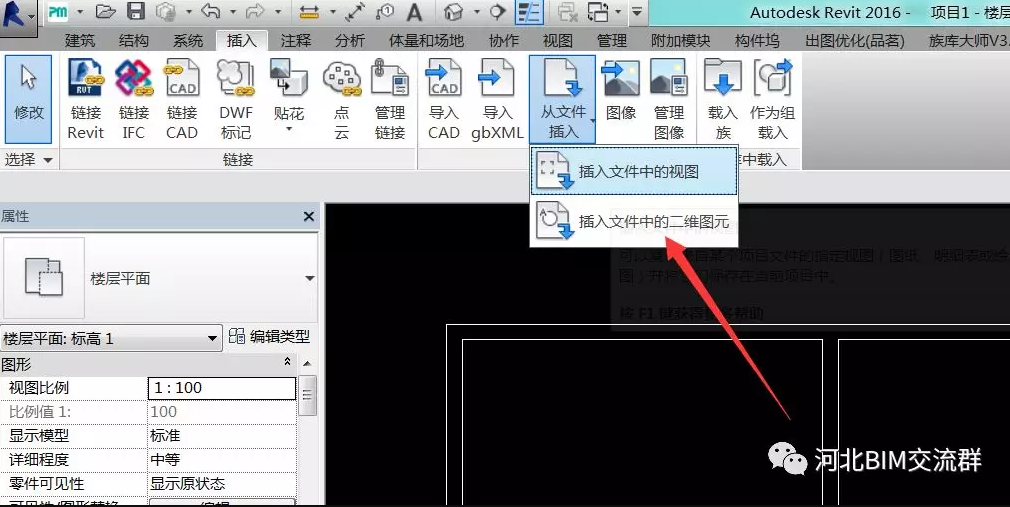Switch to the 构件坞 ribbon tab
This screenshot has height=507, width=1010.
[x=757, y=41]
